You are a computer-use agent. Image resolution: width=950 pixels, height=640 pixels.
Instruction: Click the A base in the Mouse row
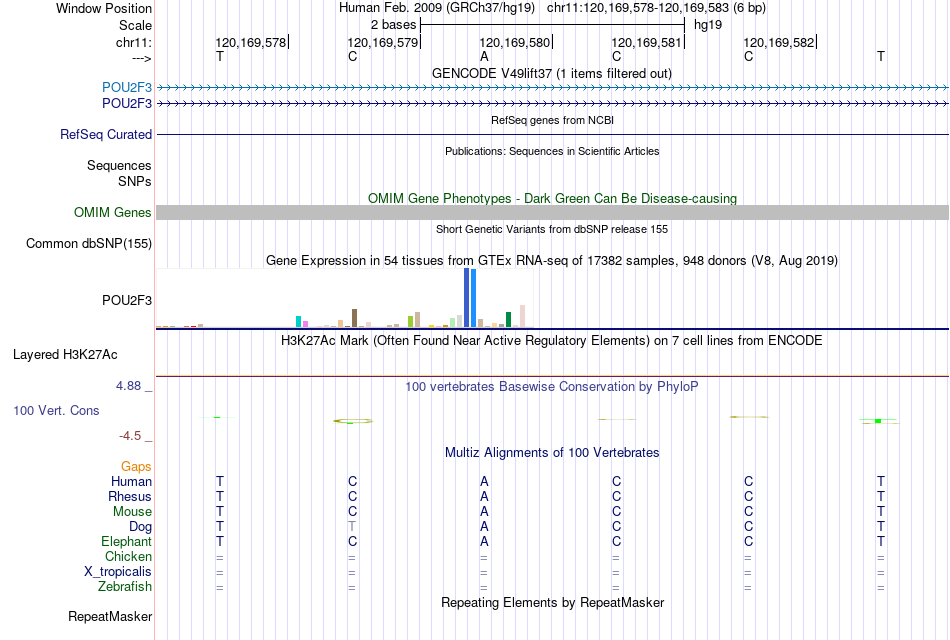tap(484, 511)
